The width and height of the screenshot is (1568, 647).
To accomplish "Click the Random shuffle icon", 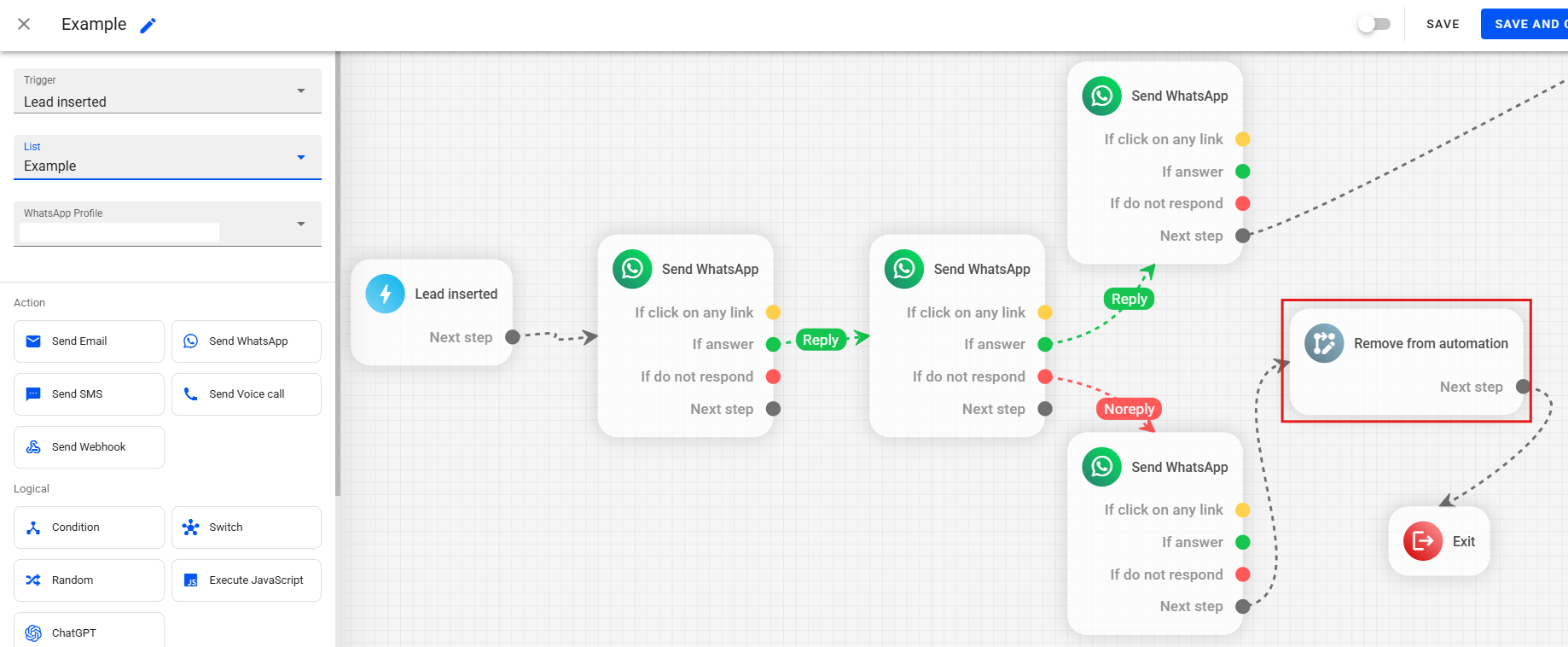I will tap(33, 580).
